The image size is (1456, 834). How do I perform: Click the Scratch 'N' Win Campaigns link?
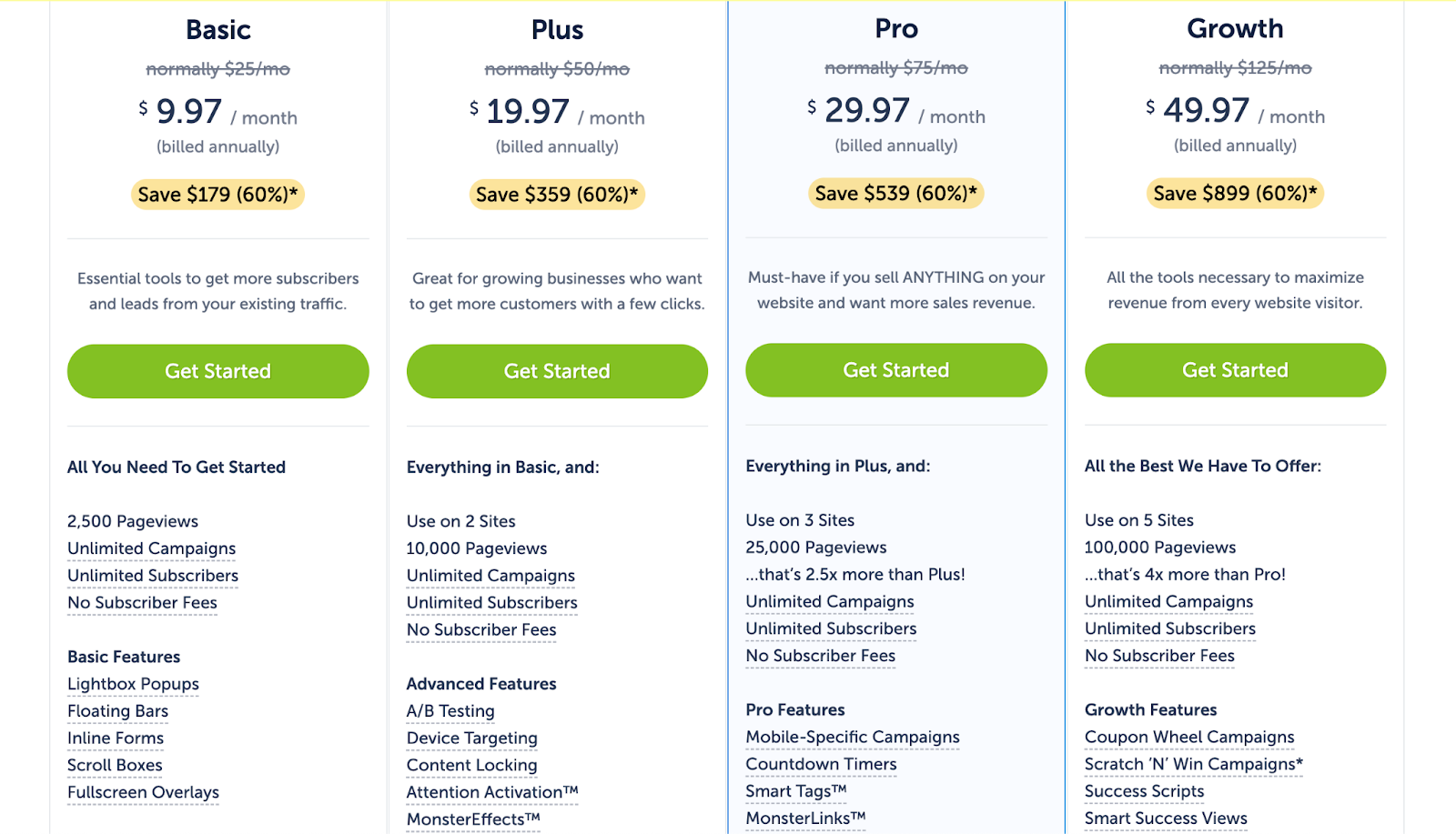click(x=1193, y=765)
